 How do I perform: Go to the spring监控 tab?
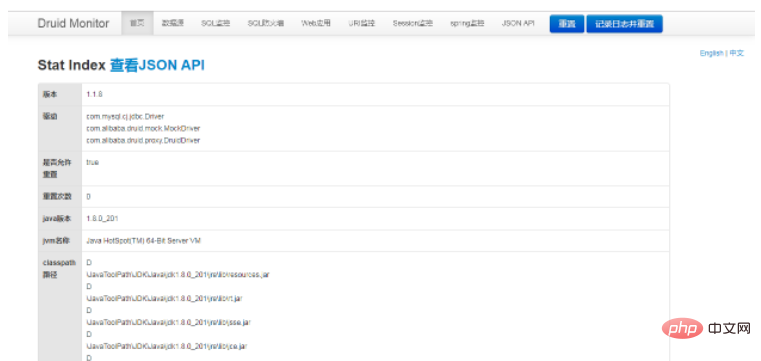click(467, 23)
